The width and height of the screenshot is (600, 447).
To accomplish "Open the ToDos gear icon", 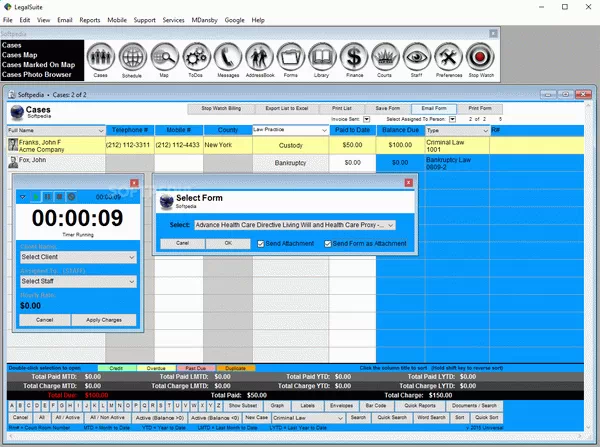I will 197,58.
